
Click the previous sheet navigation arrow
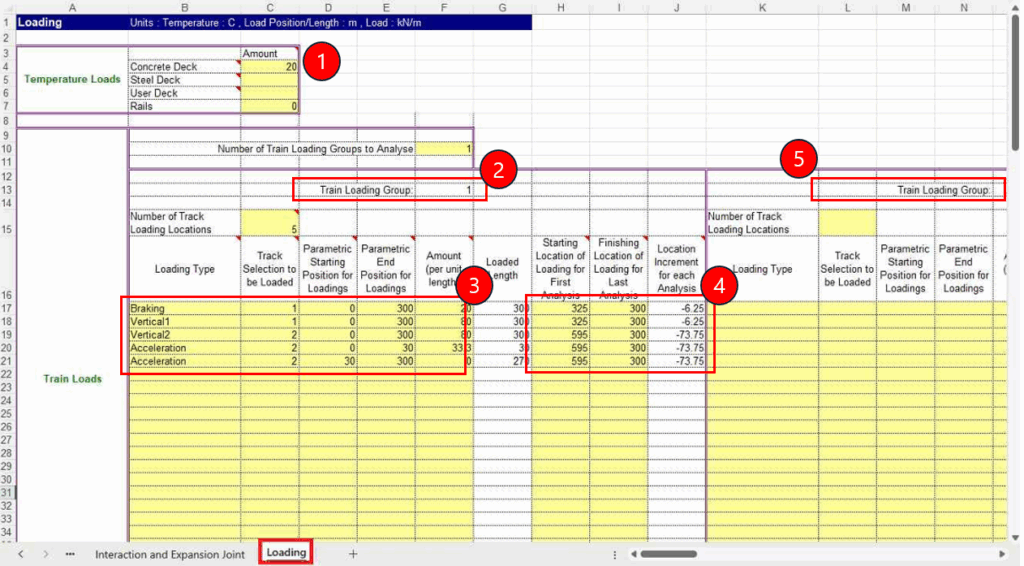coord(20,554)
